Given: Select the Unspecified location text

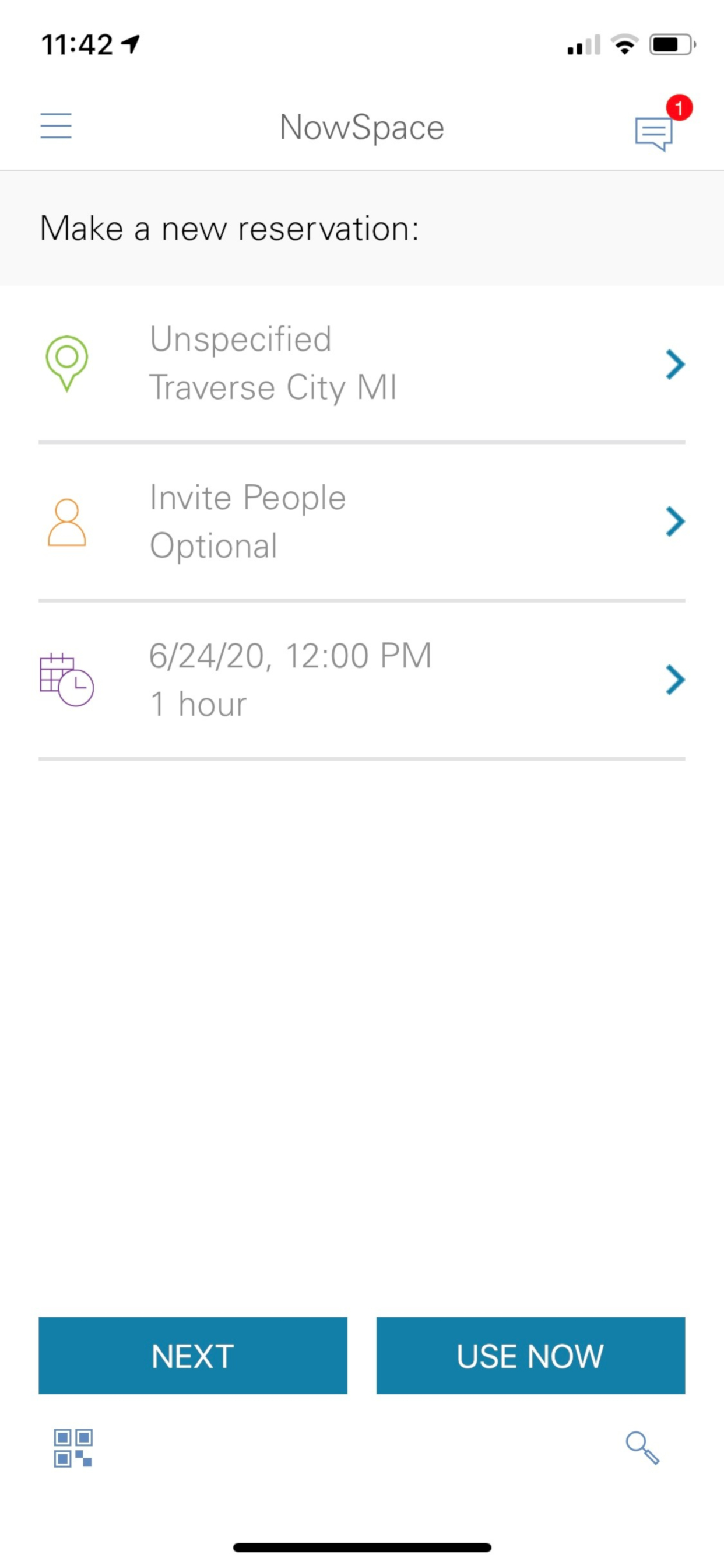Looking at the screenshot, I should [241, 339].
